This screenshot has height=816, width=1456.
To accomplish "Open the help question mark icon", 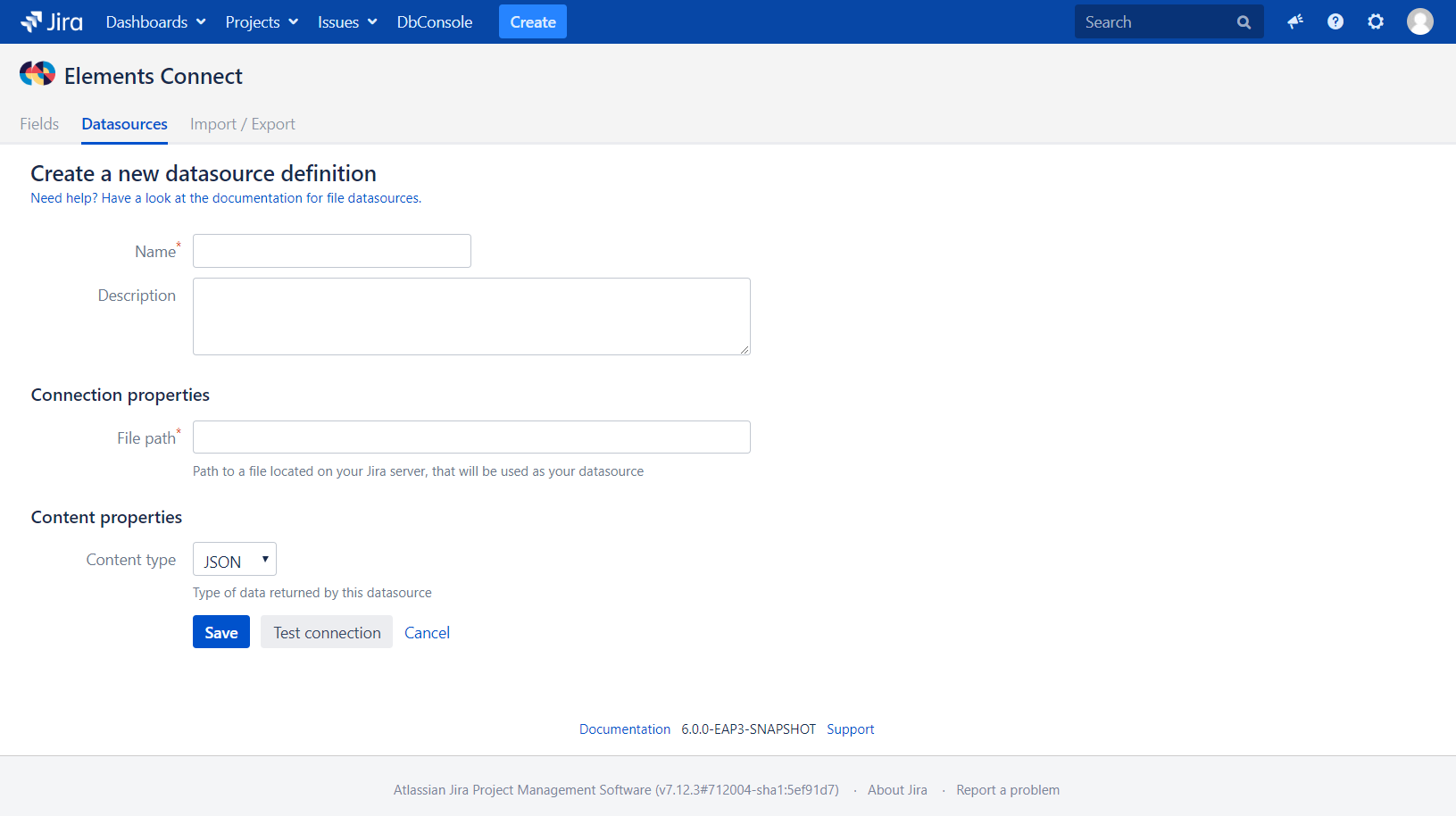I will (x=1335, y=21).
